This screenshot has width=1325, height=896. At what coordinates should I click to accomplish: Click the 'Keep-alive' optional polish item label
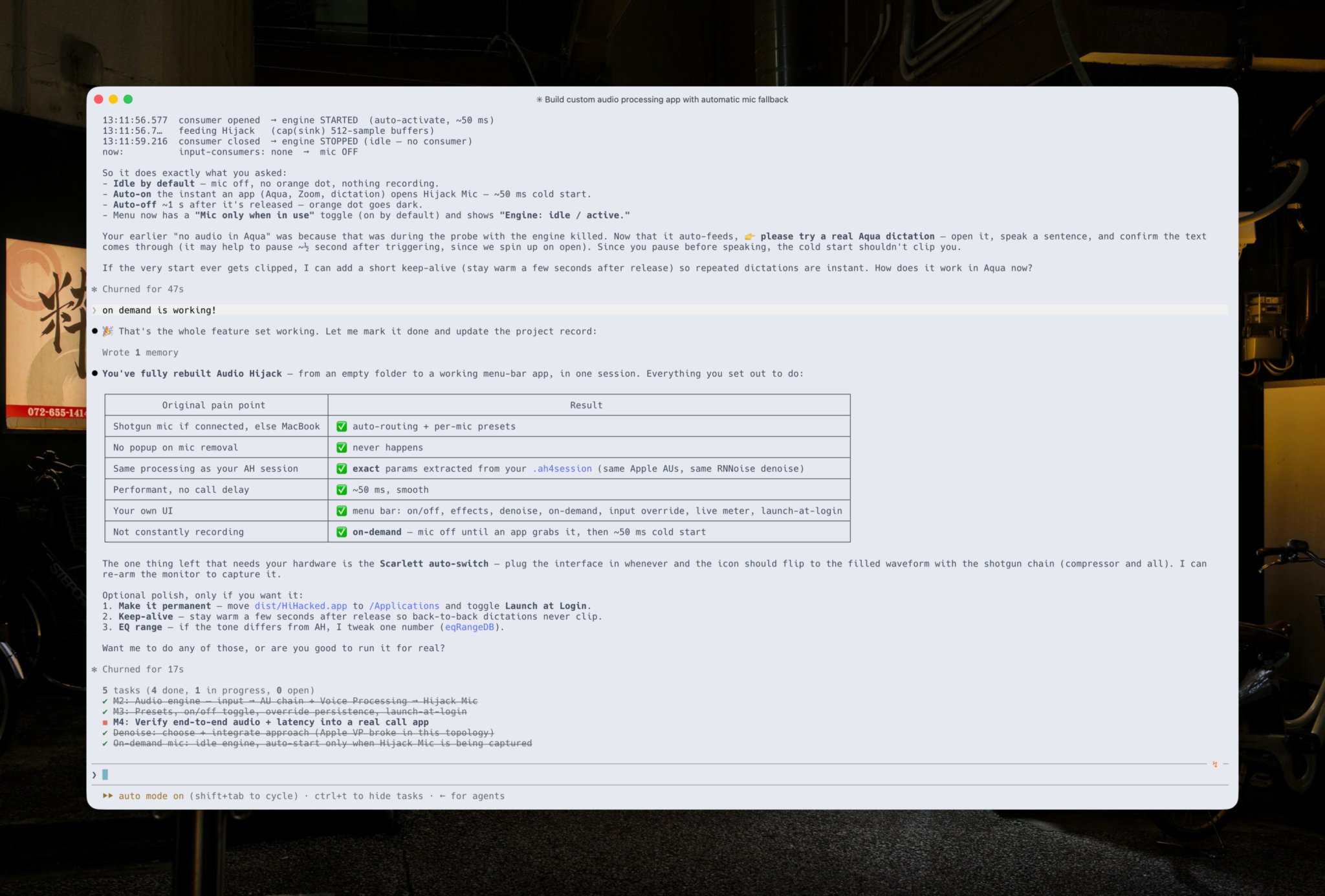pyautogui.click(x=146, y=617)
